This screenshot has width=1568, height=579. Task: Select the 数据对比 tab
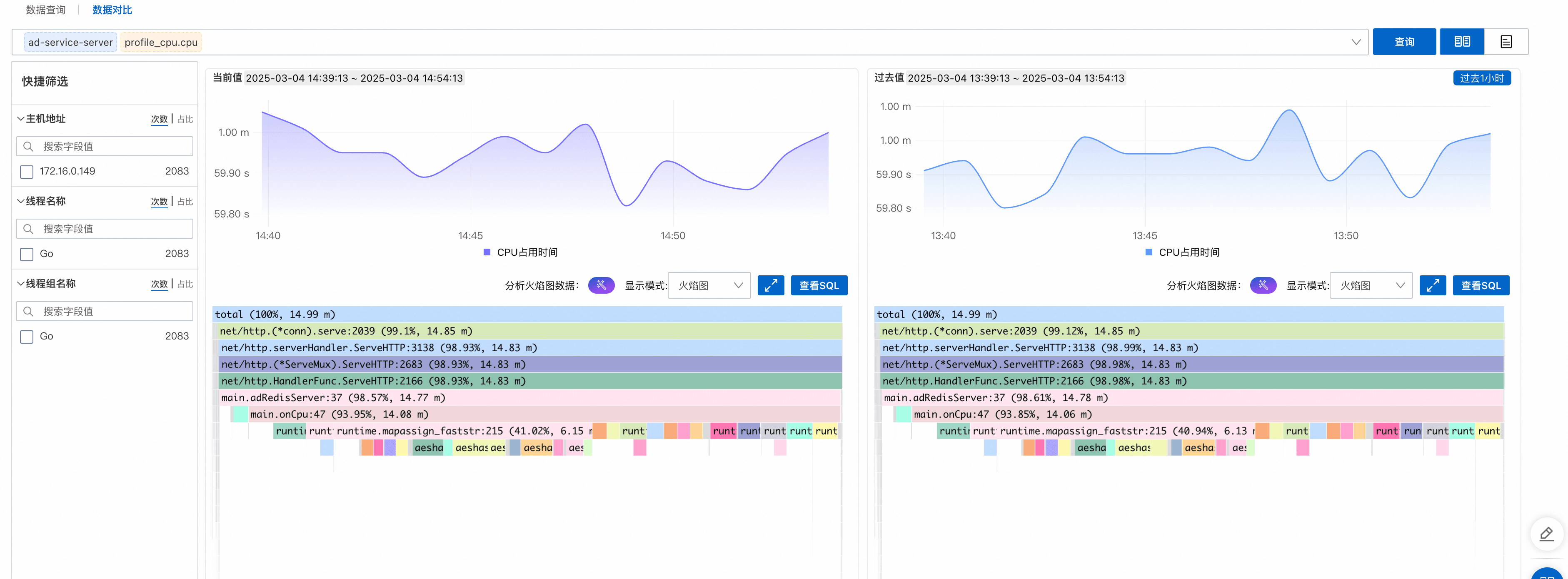click(x=112, y=10)
